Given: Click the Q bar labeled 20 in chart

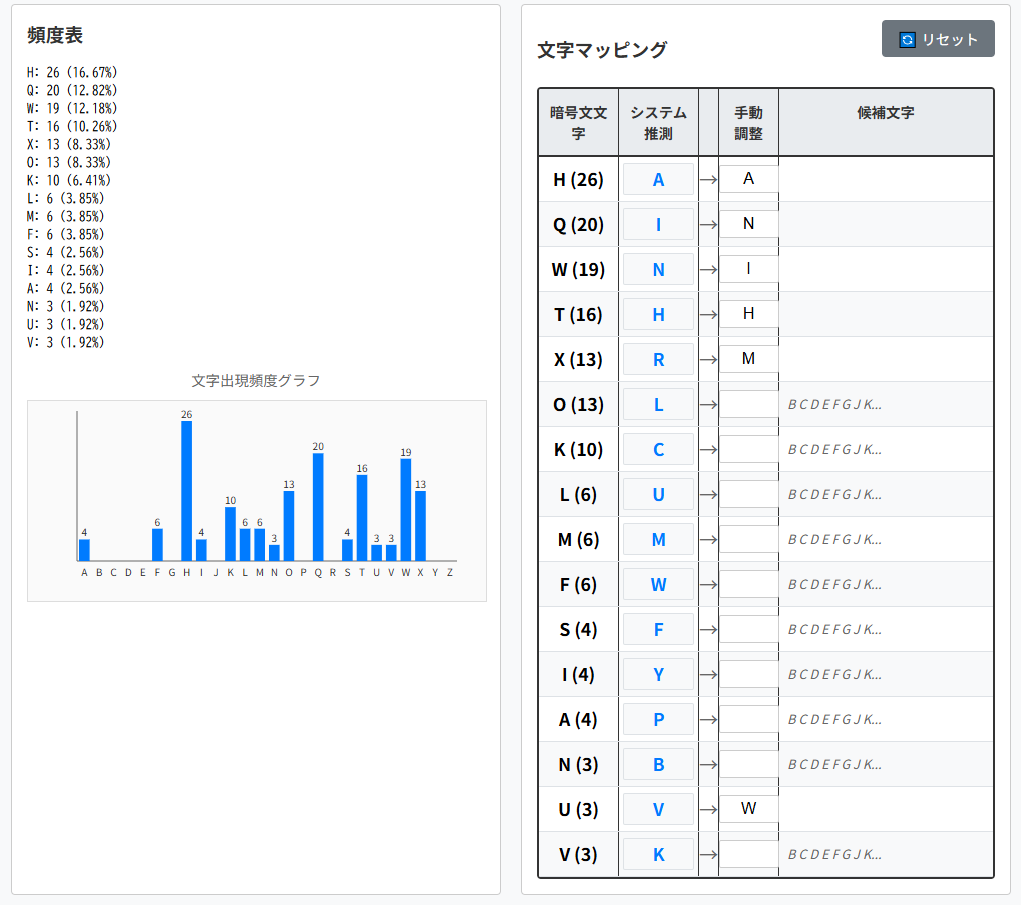Looking at the screenshot, I should pos(318,506).
